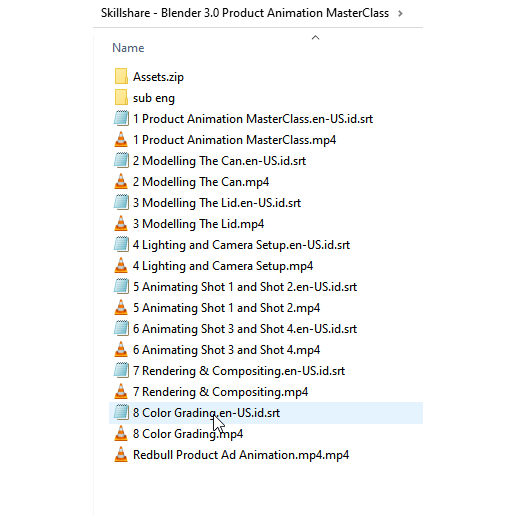Select '5 Animating Shot 1 and Shot 2.en-US.id.srt'

tap(245, 287)
